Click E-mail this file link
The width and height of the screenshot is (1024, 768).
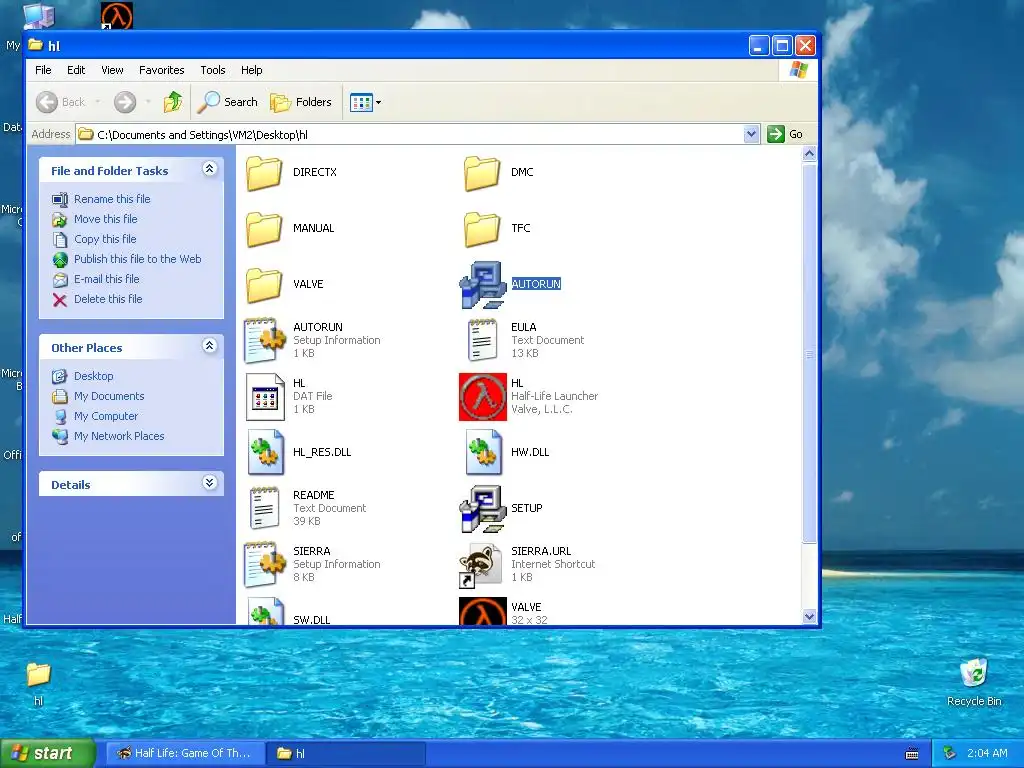point(106,279)
